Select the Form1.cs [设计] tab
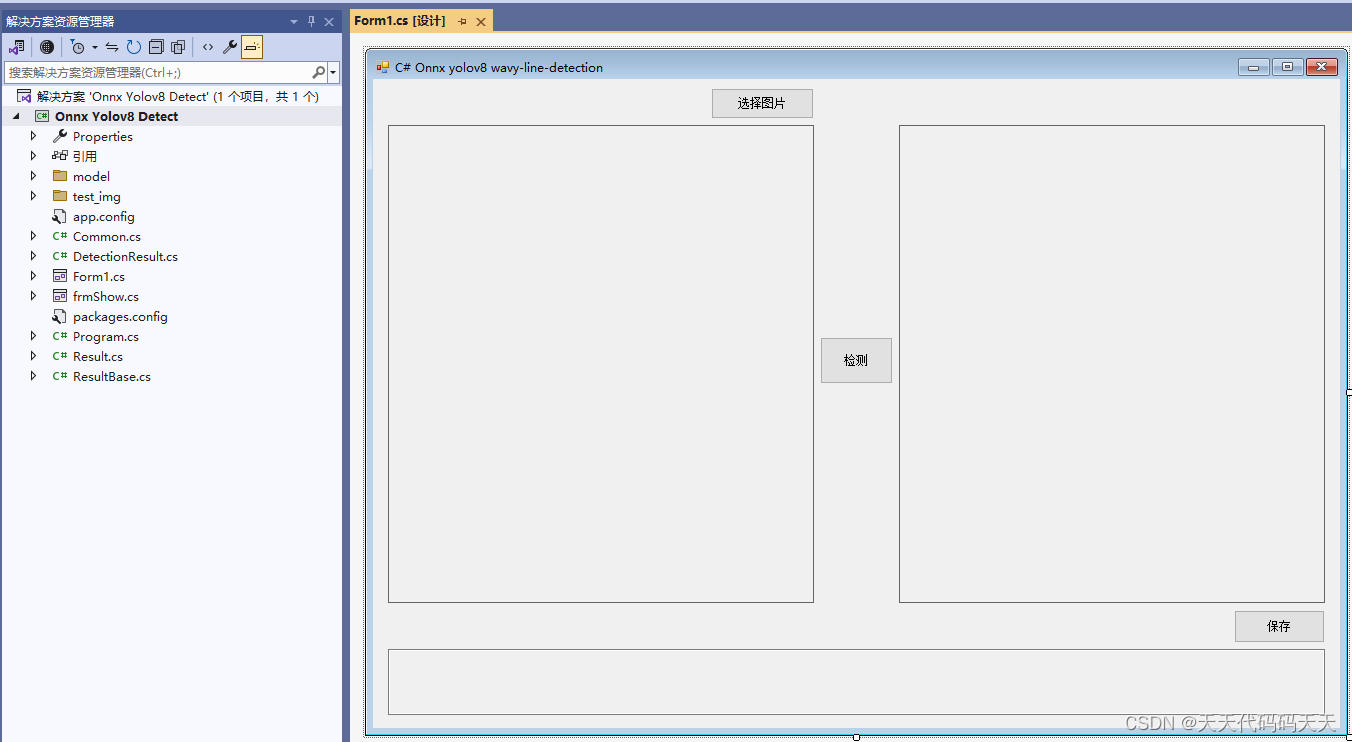Screen dimensions: 1352x742 pos(398,20)
